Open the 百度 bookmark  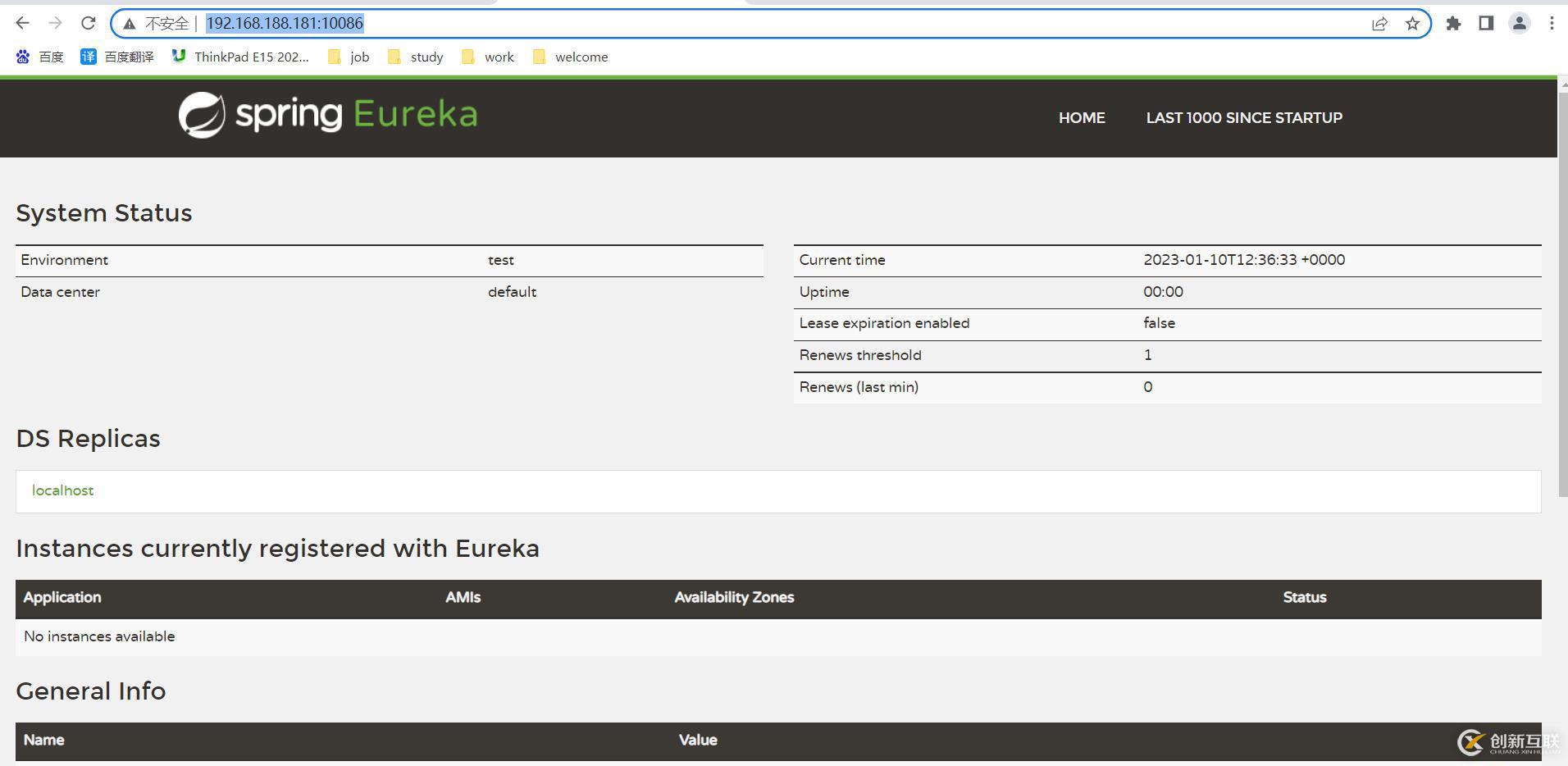pyautogui.click(x=39, y=57)
